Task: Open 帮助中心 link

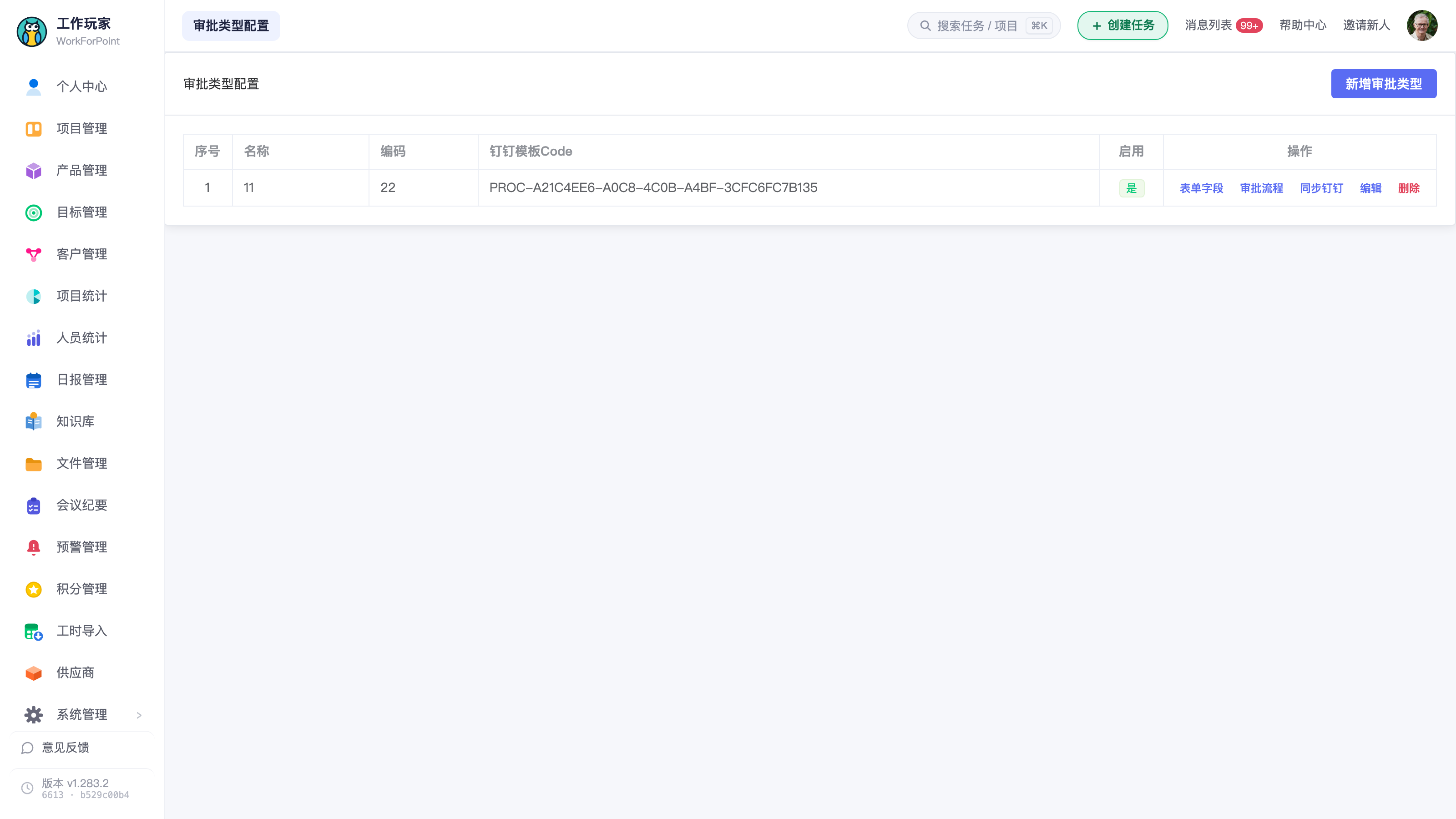Action: point(1303,25)
